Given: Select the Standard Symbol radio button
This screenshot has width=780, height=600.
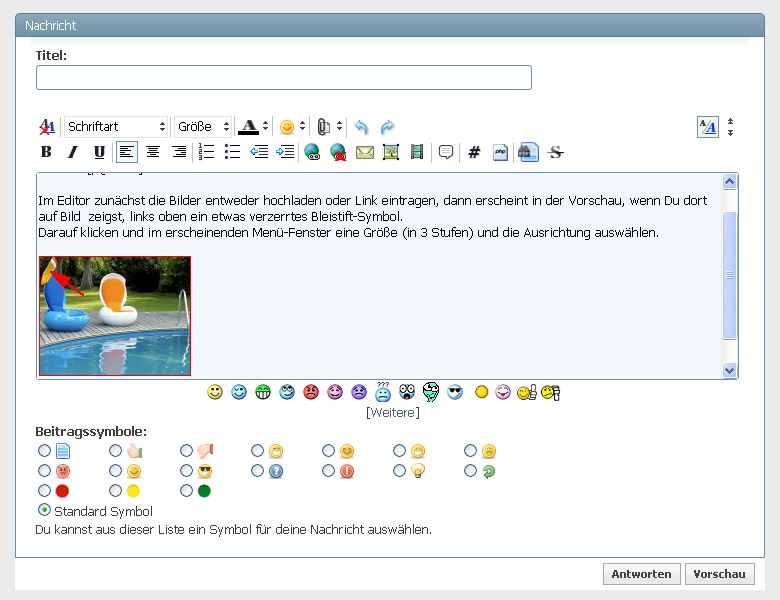Looking at the screenshot, I should point(44,510).
